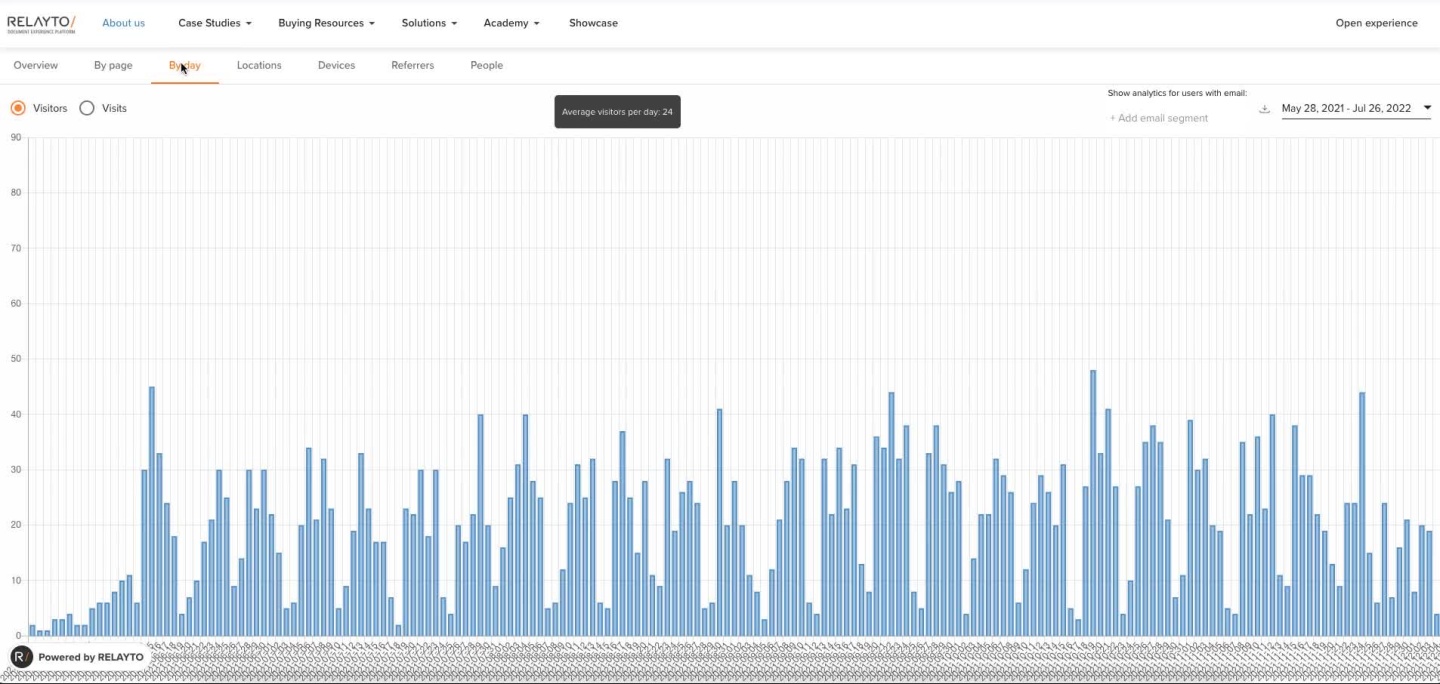This screenshot has height=684, width=1440.
Task: Click the download analytics icon
Action: click(x=1264, y=109)
